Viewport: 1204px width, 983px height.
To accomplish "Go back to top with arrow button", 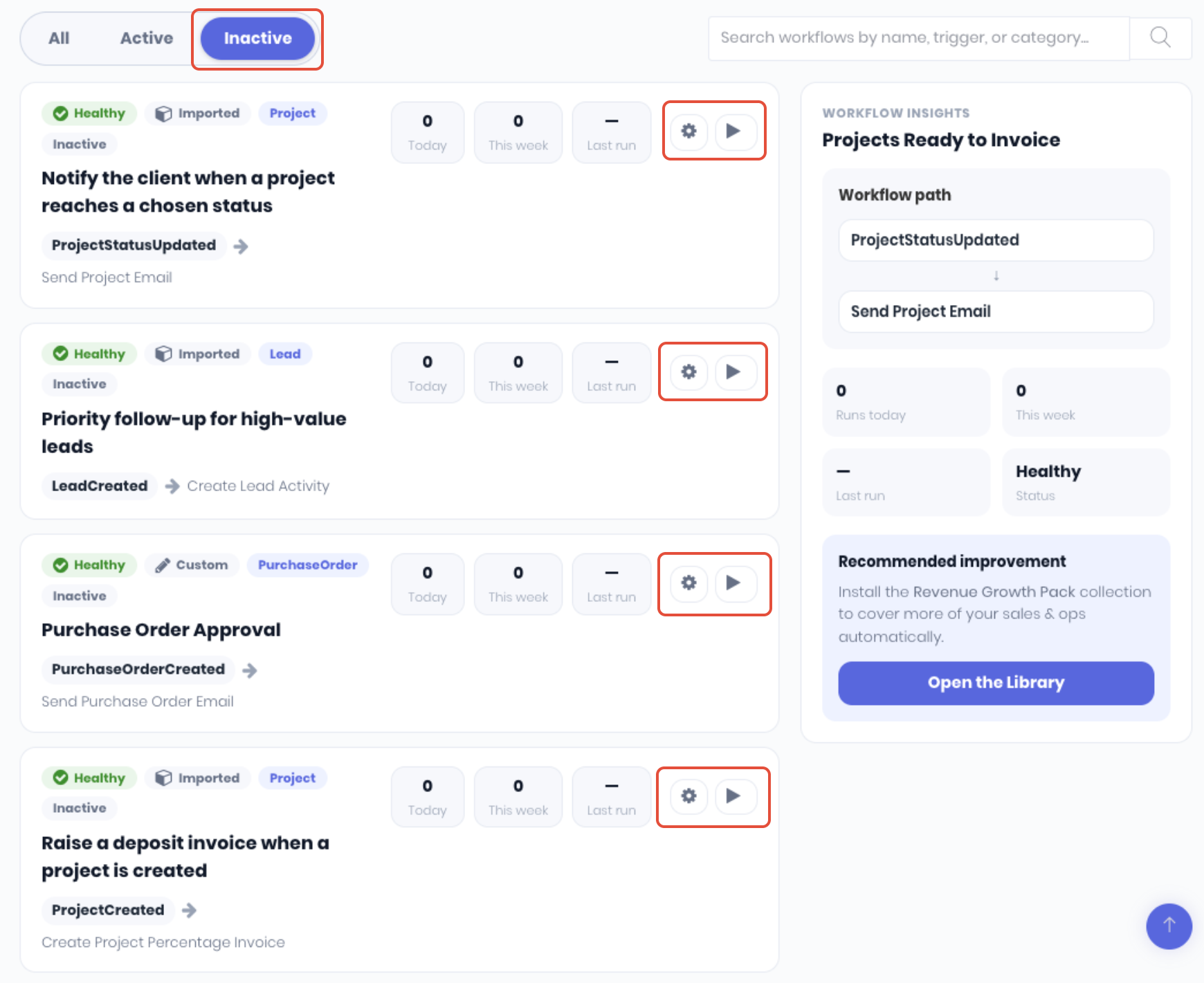I will 1169,926.
